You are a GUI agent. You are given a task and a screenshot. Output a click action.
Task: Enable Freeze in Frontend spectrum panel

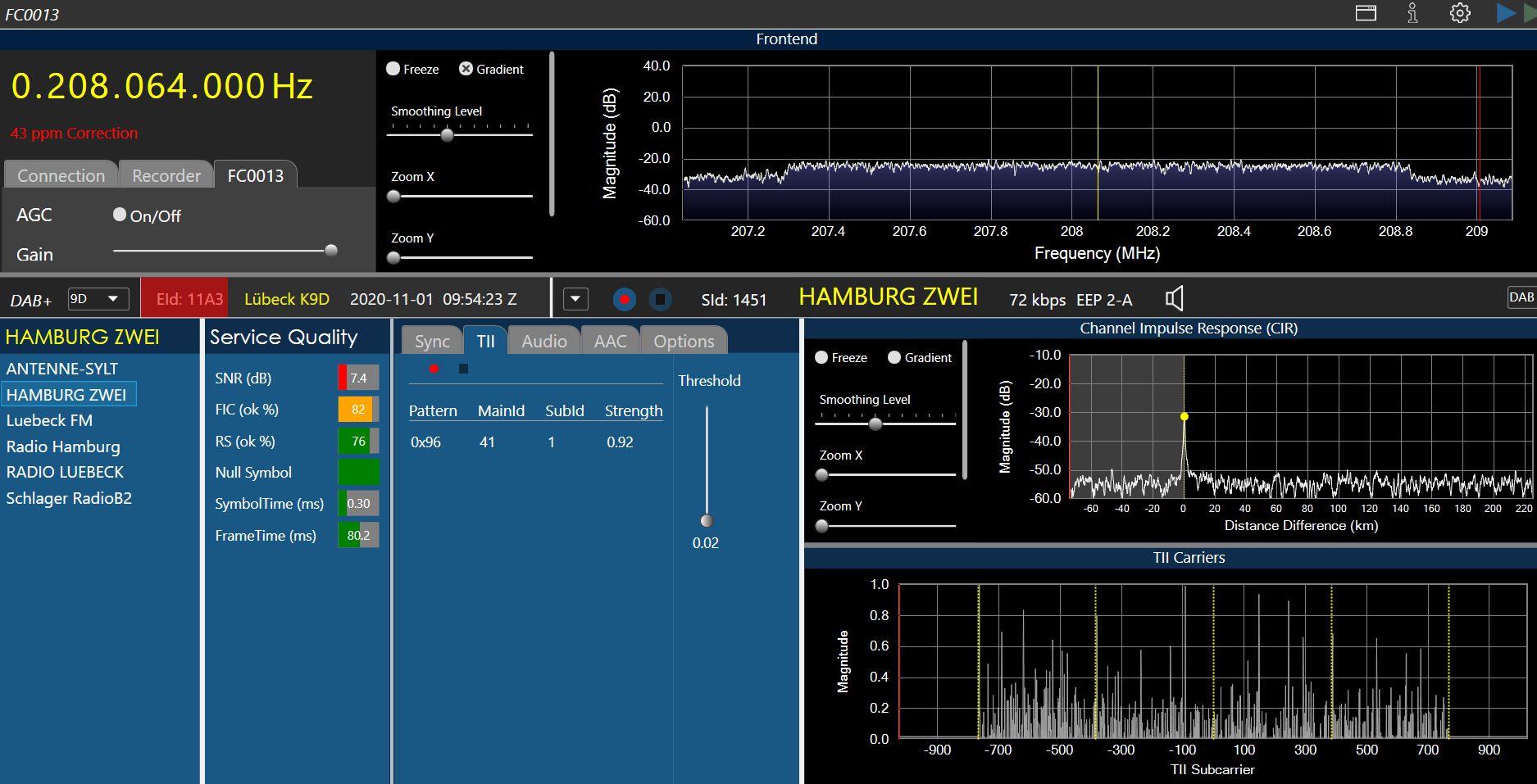coord(393,69)
